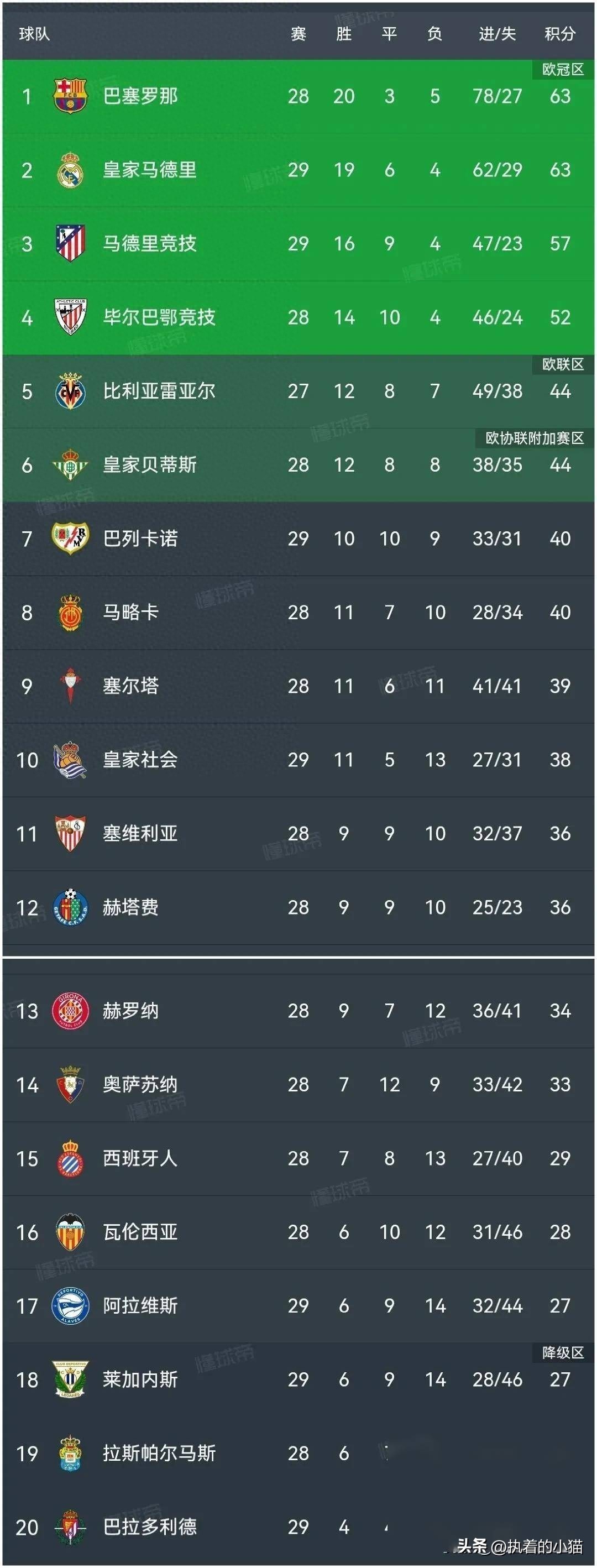Image resolution: width=597 pixels, height=1568 pixels.
Task: Click the 积分 column header
Action: coord(560,34)
